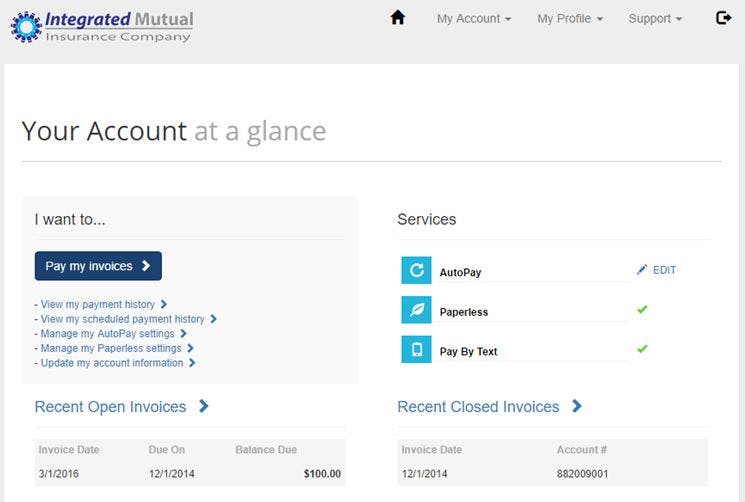745x502 pixels.
Task: Open Manage my AutoPay settings link
Action: coord(108,333)
